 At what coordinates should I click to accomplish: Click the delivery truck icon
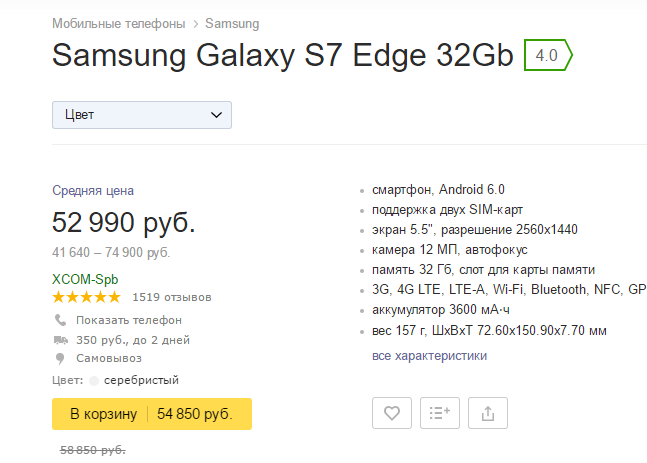61,340
